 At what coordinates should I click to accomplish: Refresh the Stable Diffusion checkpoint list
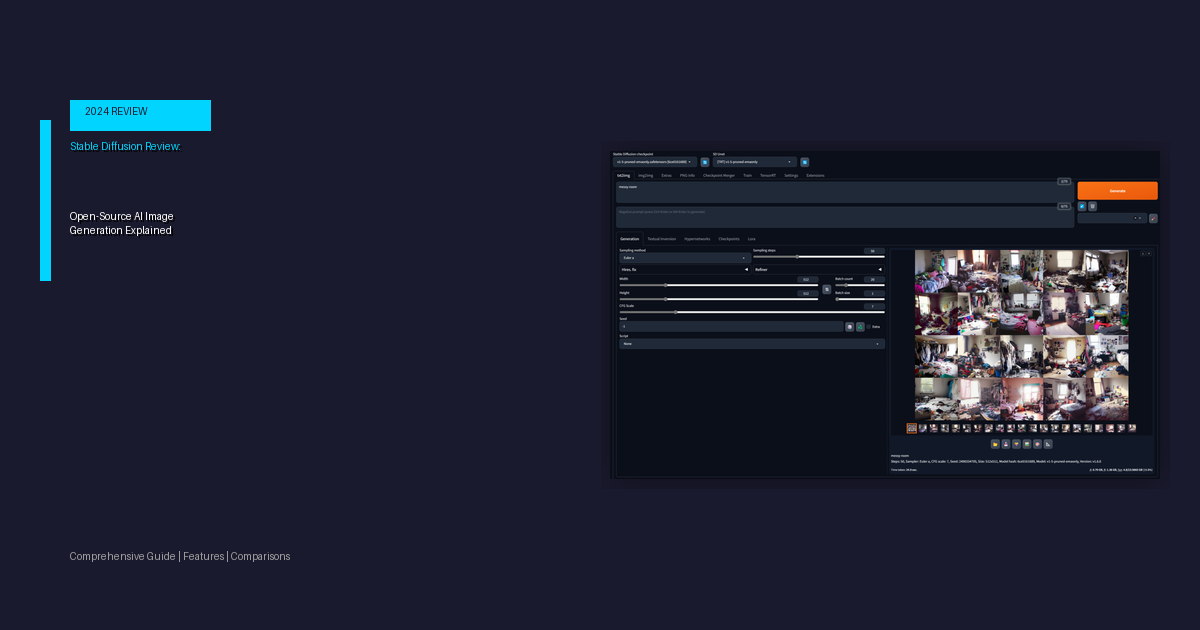(x=705, y=162)
